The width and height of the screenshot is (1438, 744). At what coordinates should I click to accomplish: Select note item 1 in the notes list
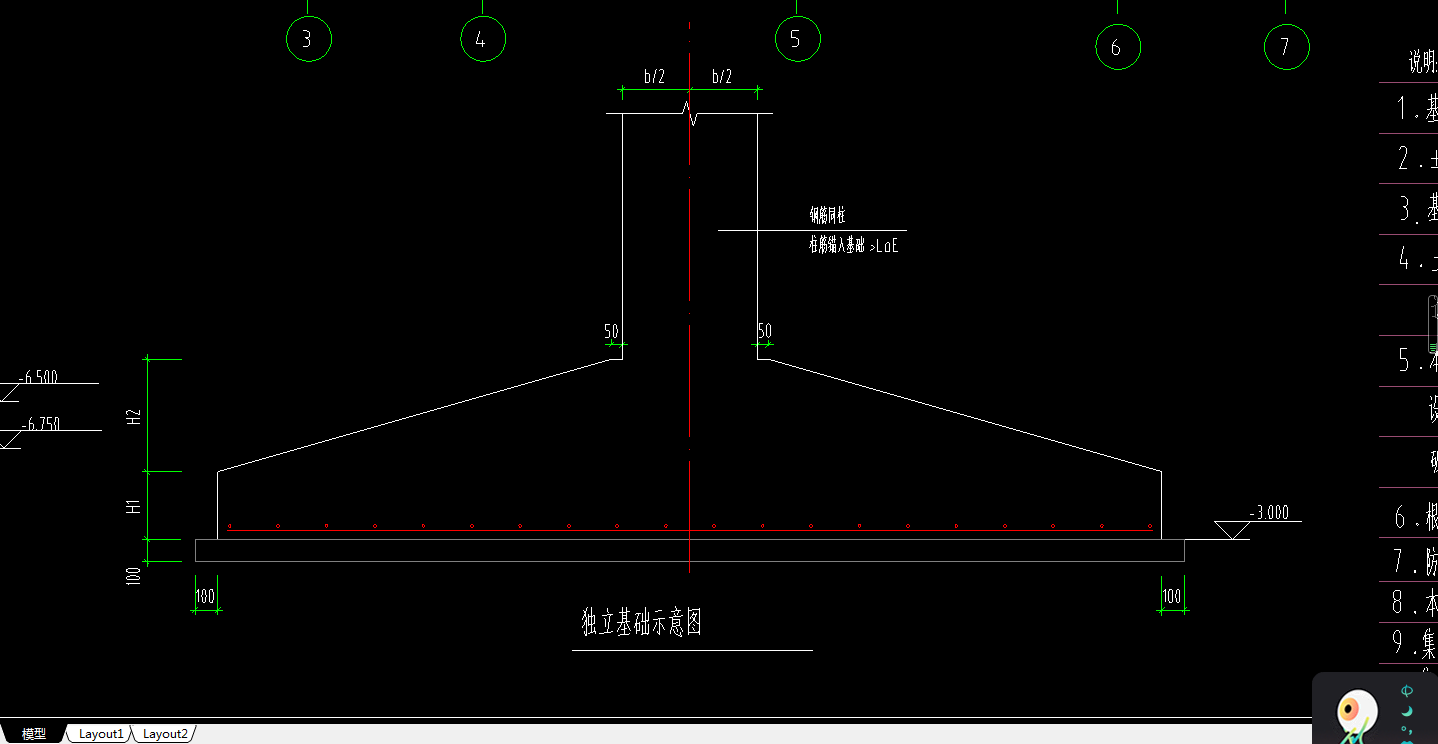1417,109
